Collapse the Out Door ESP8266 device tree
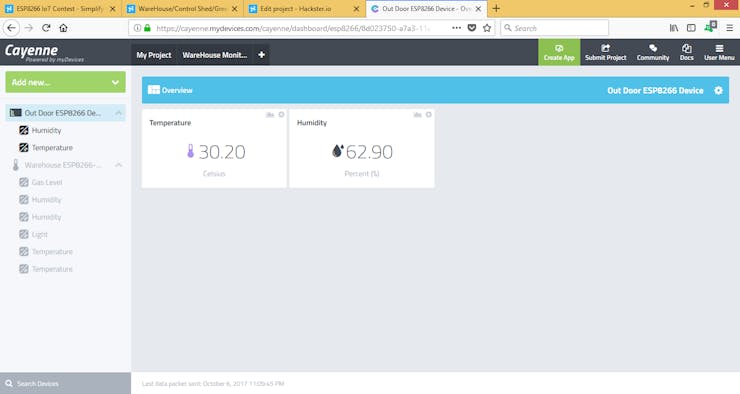Screen dimensions: 740x394 pos(118,113)
